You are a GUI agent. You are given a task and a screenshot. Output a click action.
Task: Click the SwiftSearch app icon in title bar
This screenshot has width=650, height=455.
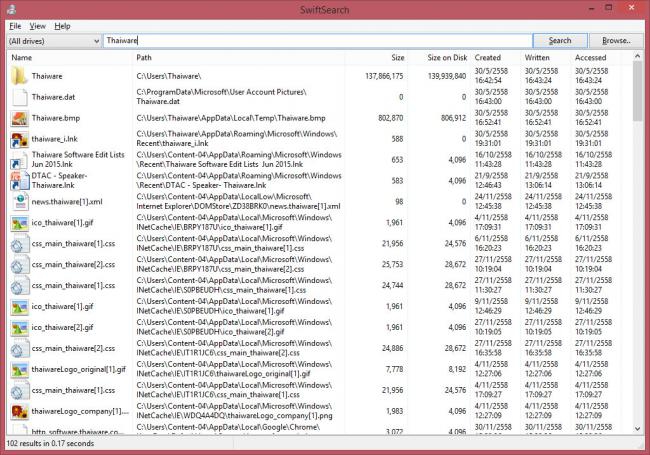point(12,9)
